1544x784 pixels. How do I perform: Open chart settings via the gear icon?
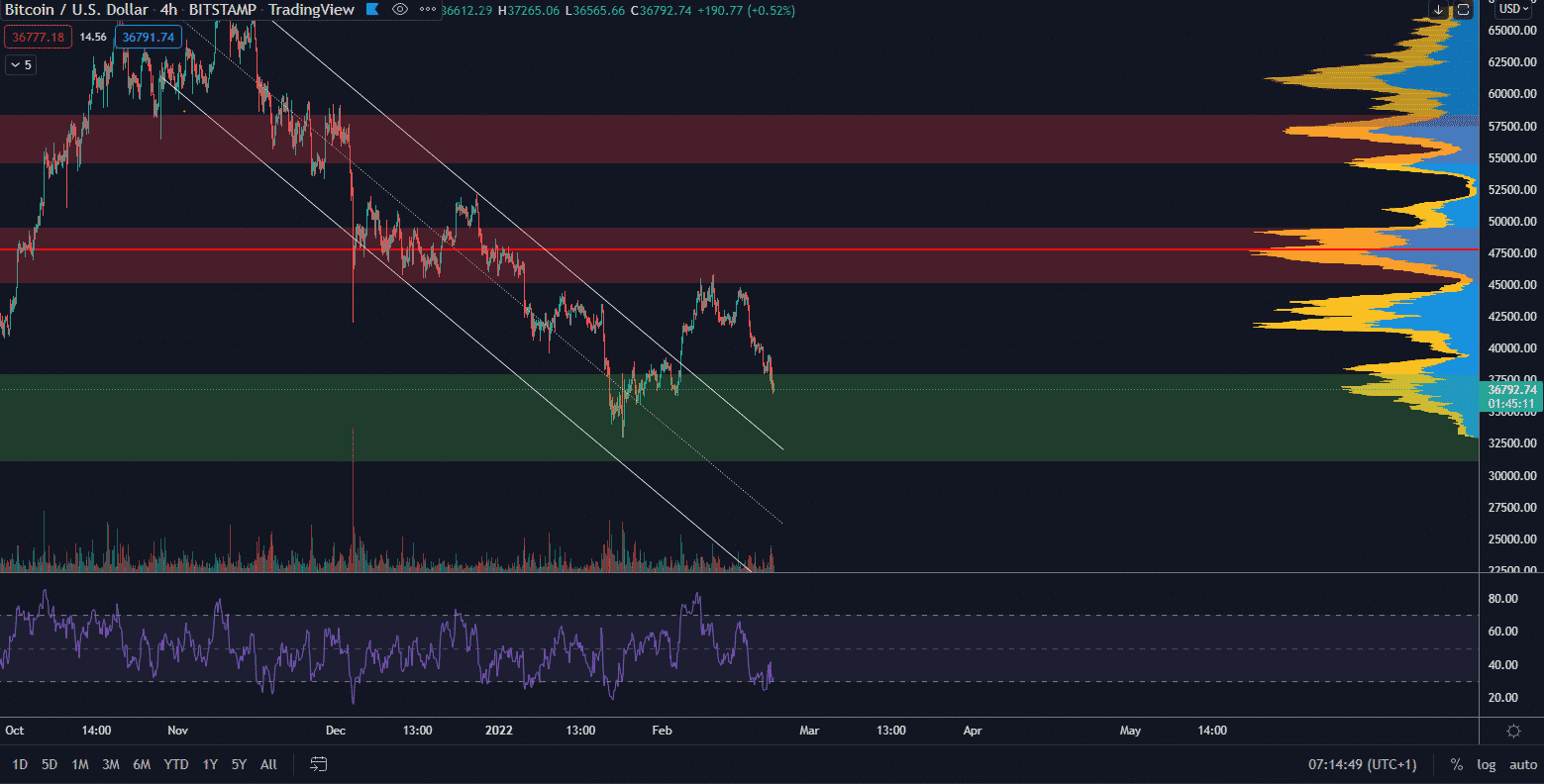(1513, 731)
